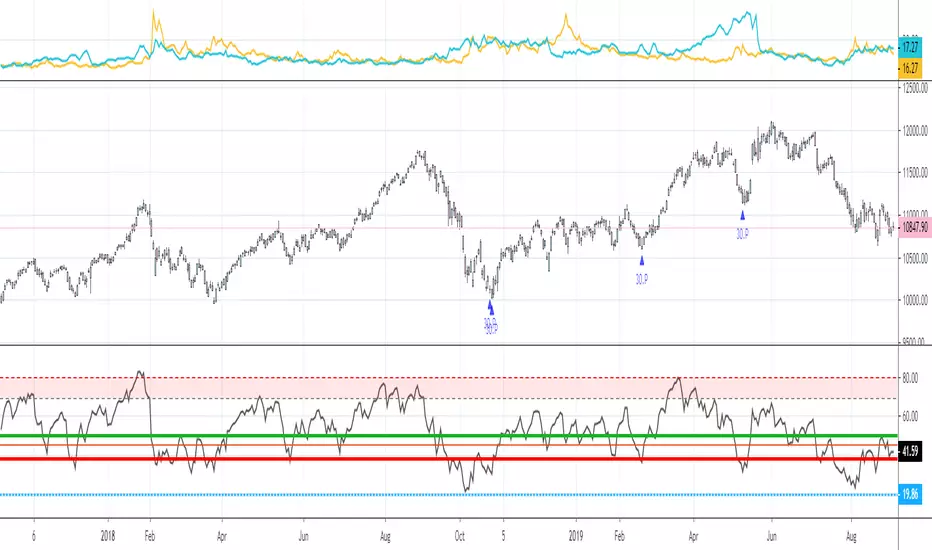Select the blue signal arrow below the October 2018 low
932x550 pixels.
tap(490, 307)
